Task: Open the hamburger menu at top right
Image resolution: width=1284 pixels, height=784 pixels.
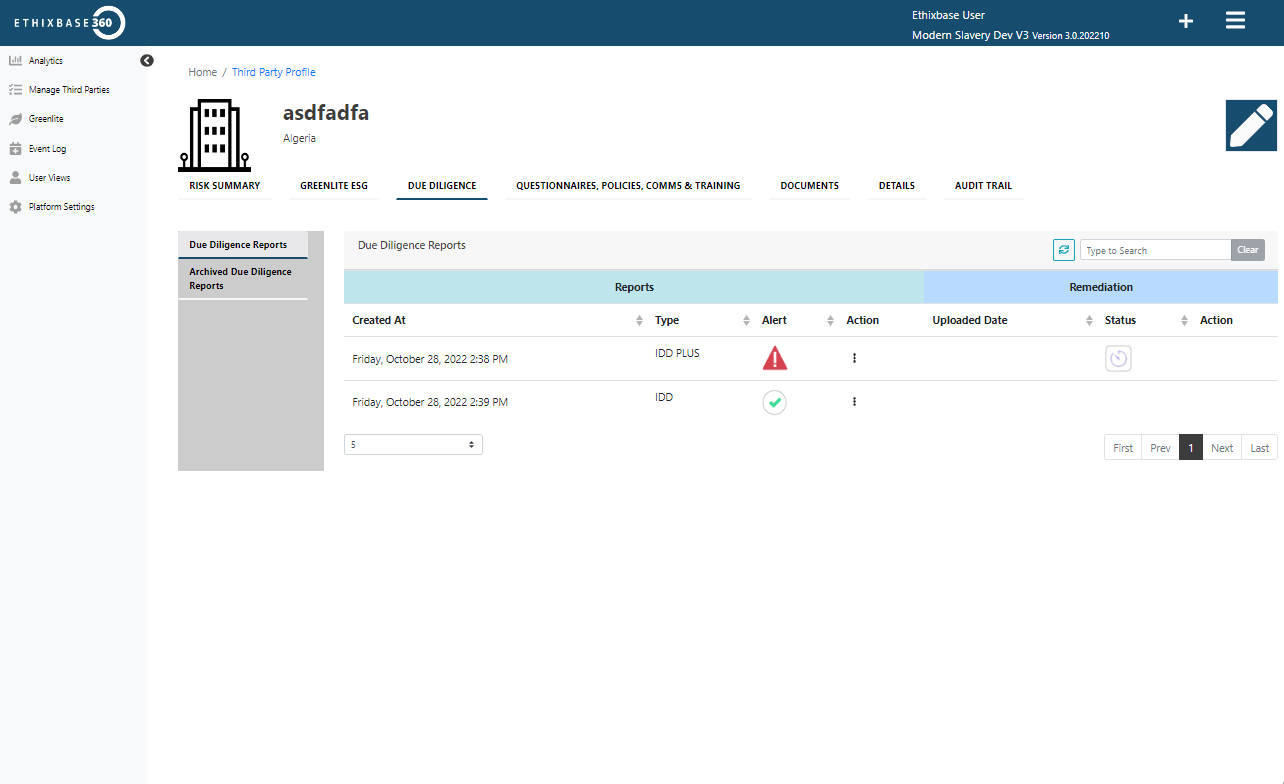Action: pos(1235,20)
